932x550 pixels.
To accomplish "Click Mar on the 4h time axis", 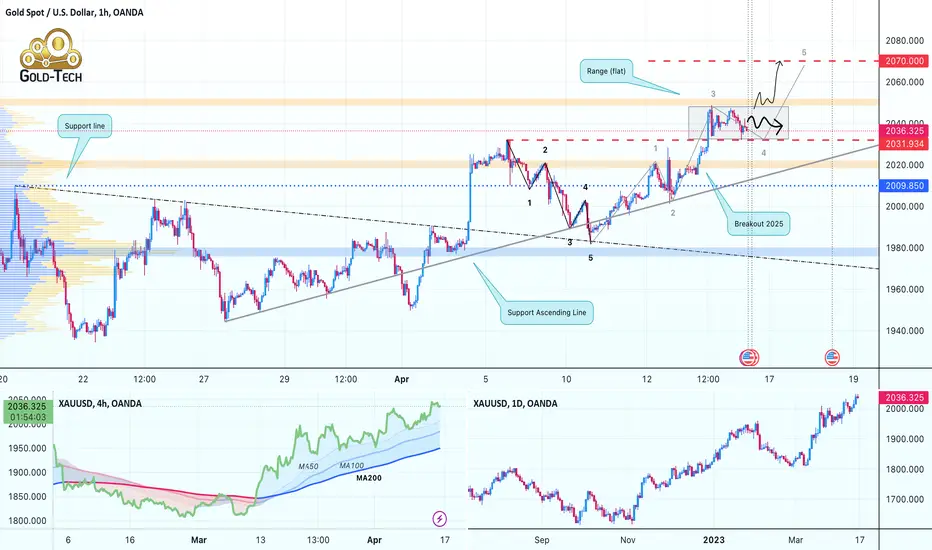I will click(199, 540).
